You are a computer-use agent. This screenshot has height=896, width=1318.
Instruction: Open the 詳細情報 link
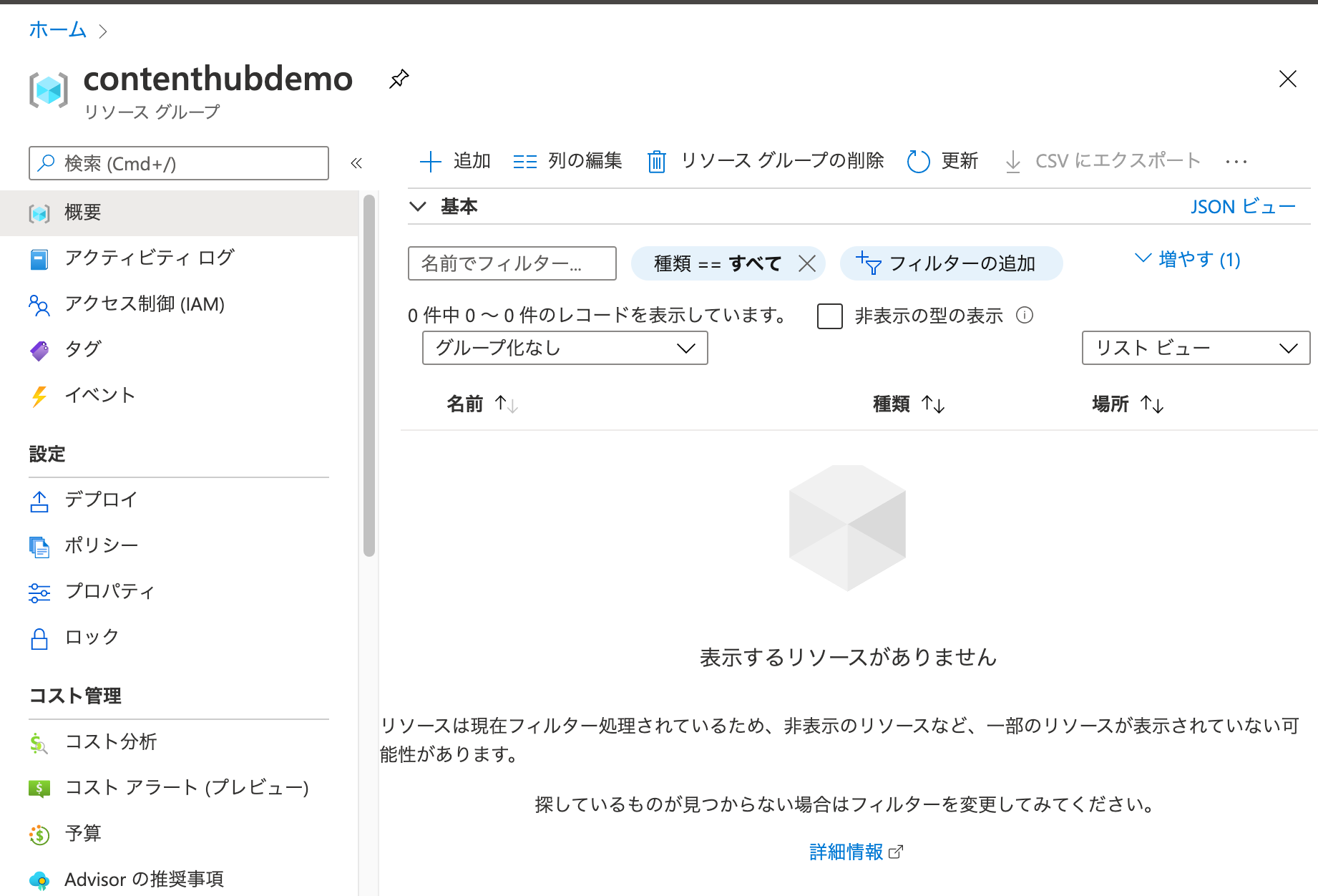pos(856,852)
